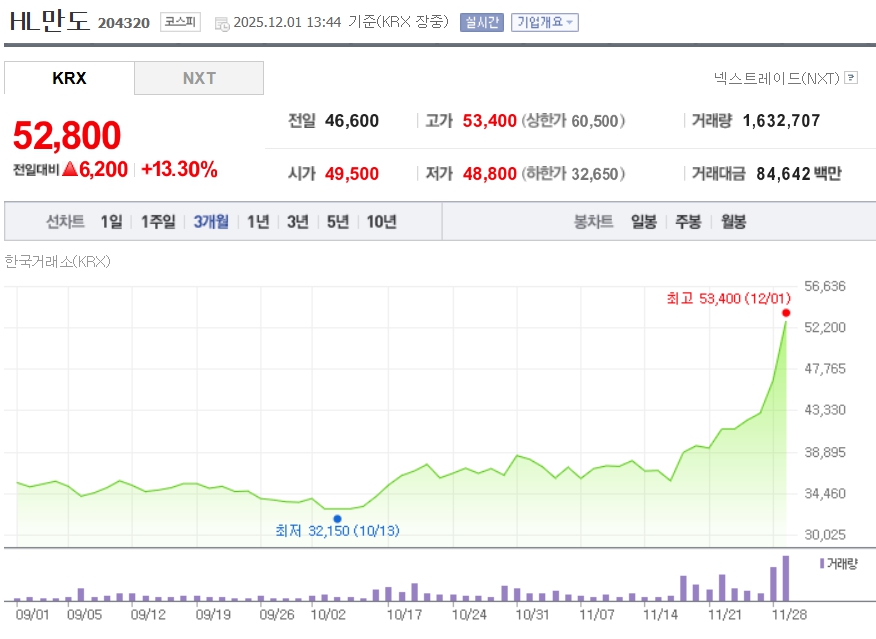The height and width of the screenshot is (639, 876).
Task: Click the 코스피 market badge
Action: (180, 22)
